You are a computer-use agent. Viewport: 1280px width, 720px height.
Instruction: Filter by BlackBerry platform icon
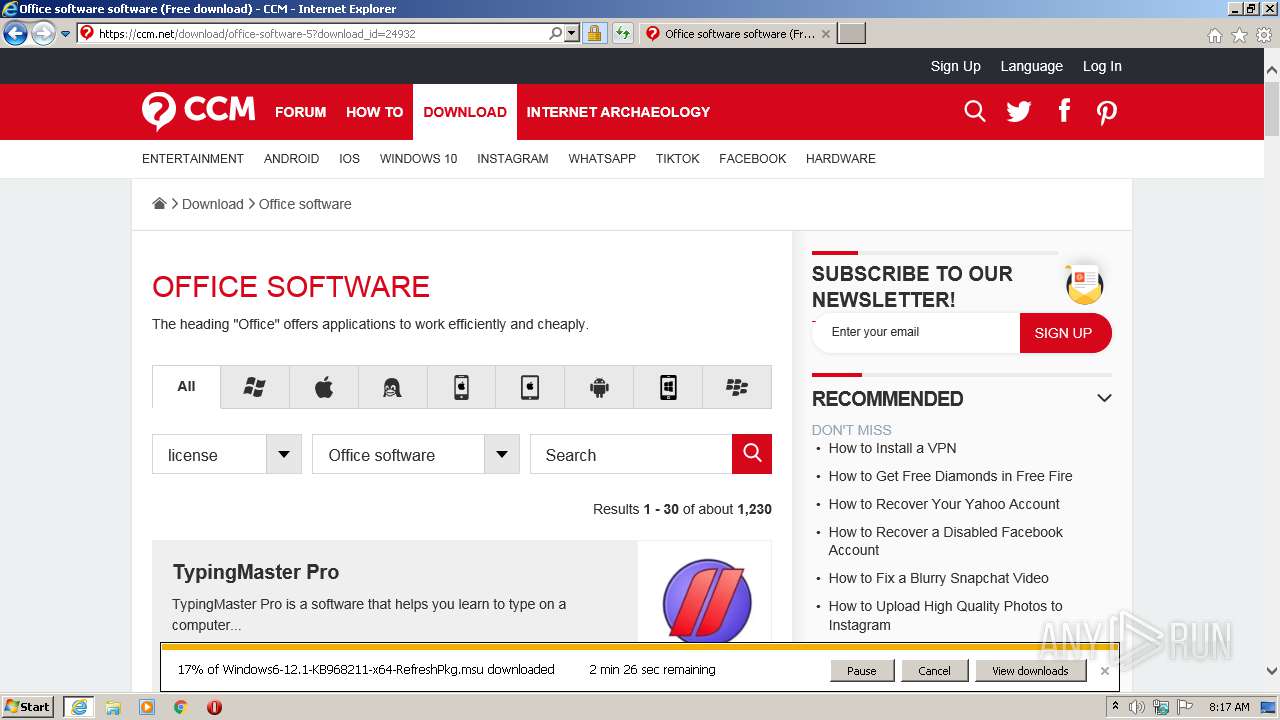tap(737, 387)
